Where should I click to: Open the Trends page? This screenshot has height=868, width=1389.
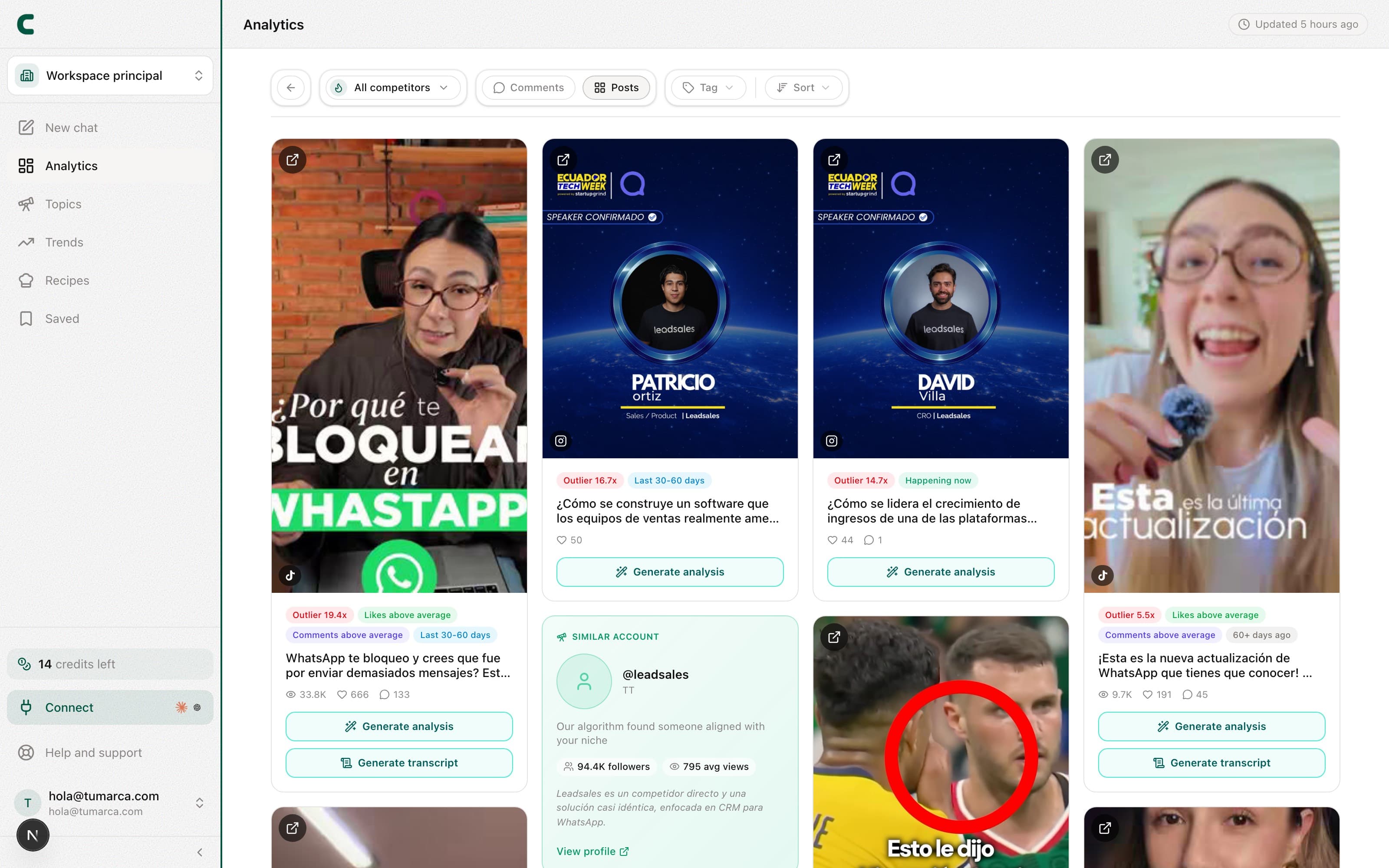(x=110, y=242)
